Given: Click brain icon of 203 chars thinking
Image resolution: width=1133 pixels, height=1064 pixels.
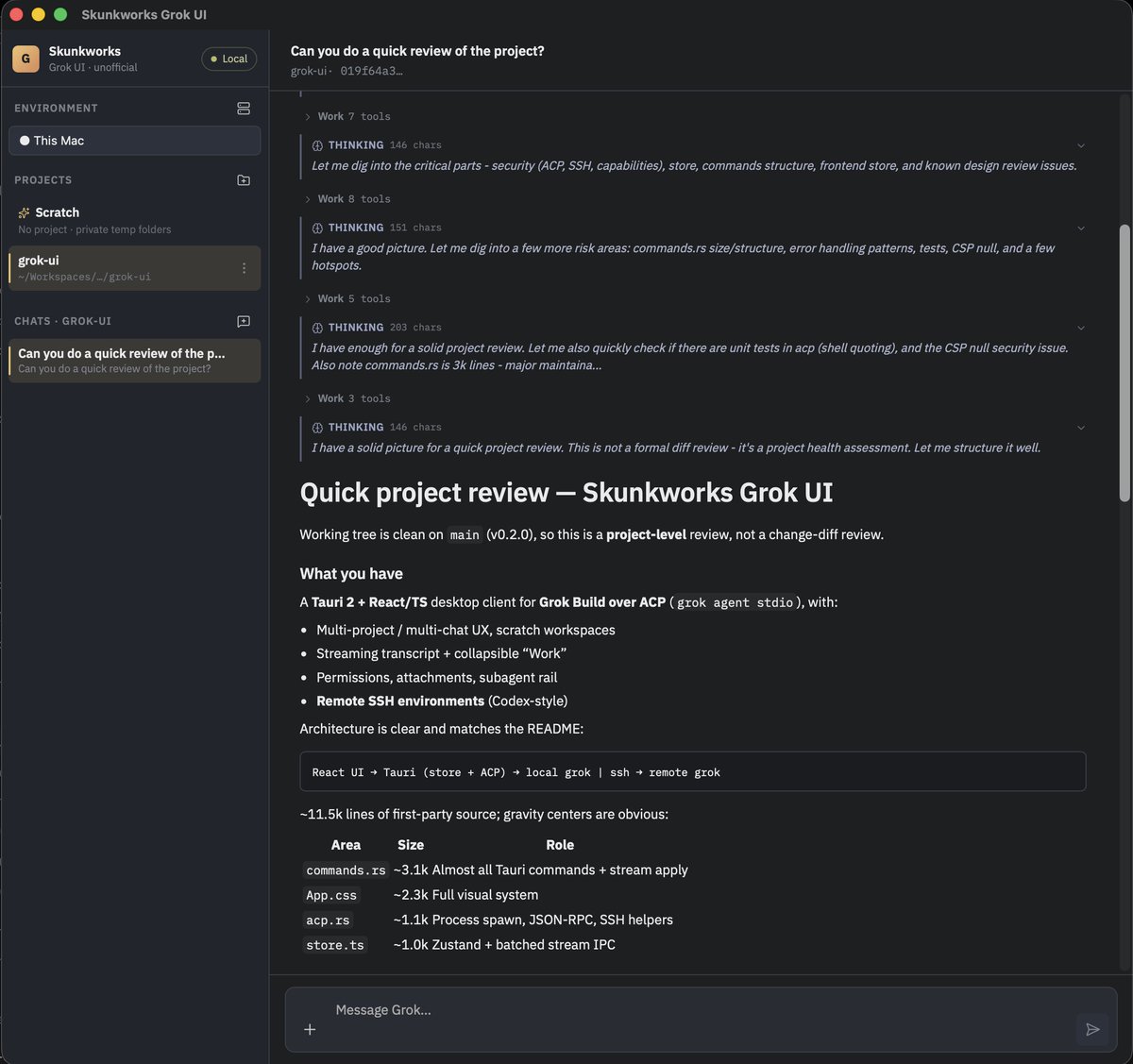Looking at the screenshot, I should (x=318, y=328).
